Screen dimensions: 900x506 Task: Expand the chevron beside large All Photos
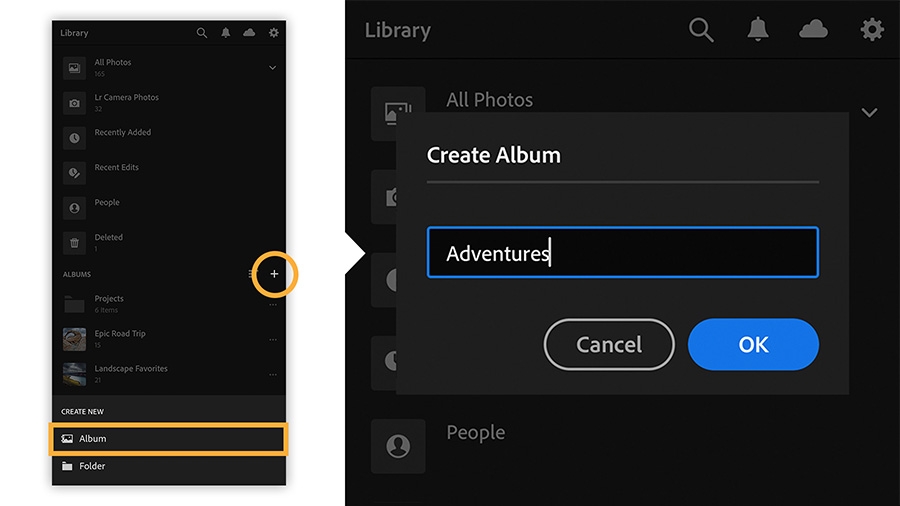pyautogui.click(x=869, y=113)
